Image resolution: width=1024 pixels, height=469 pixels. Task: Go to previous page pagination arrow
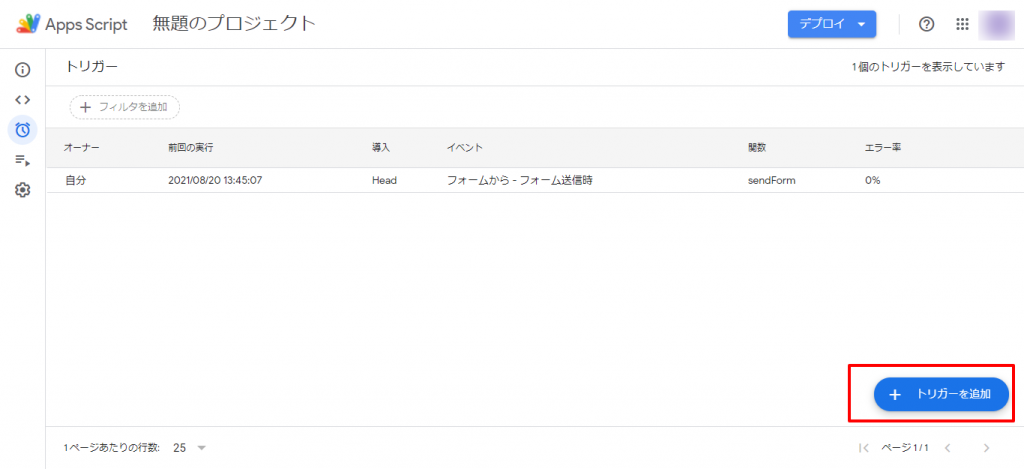coord(947,448)
